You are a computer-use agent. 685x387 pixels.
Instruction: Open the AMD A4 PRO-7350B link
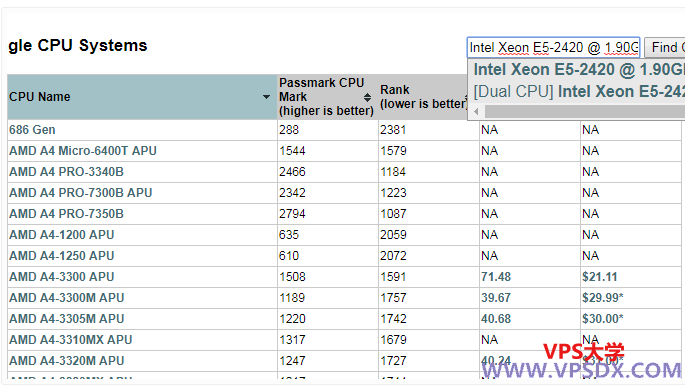coord(66,214)
